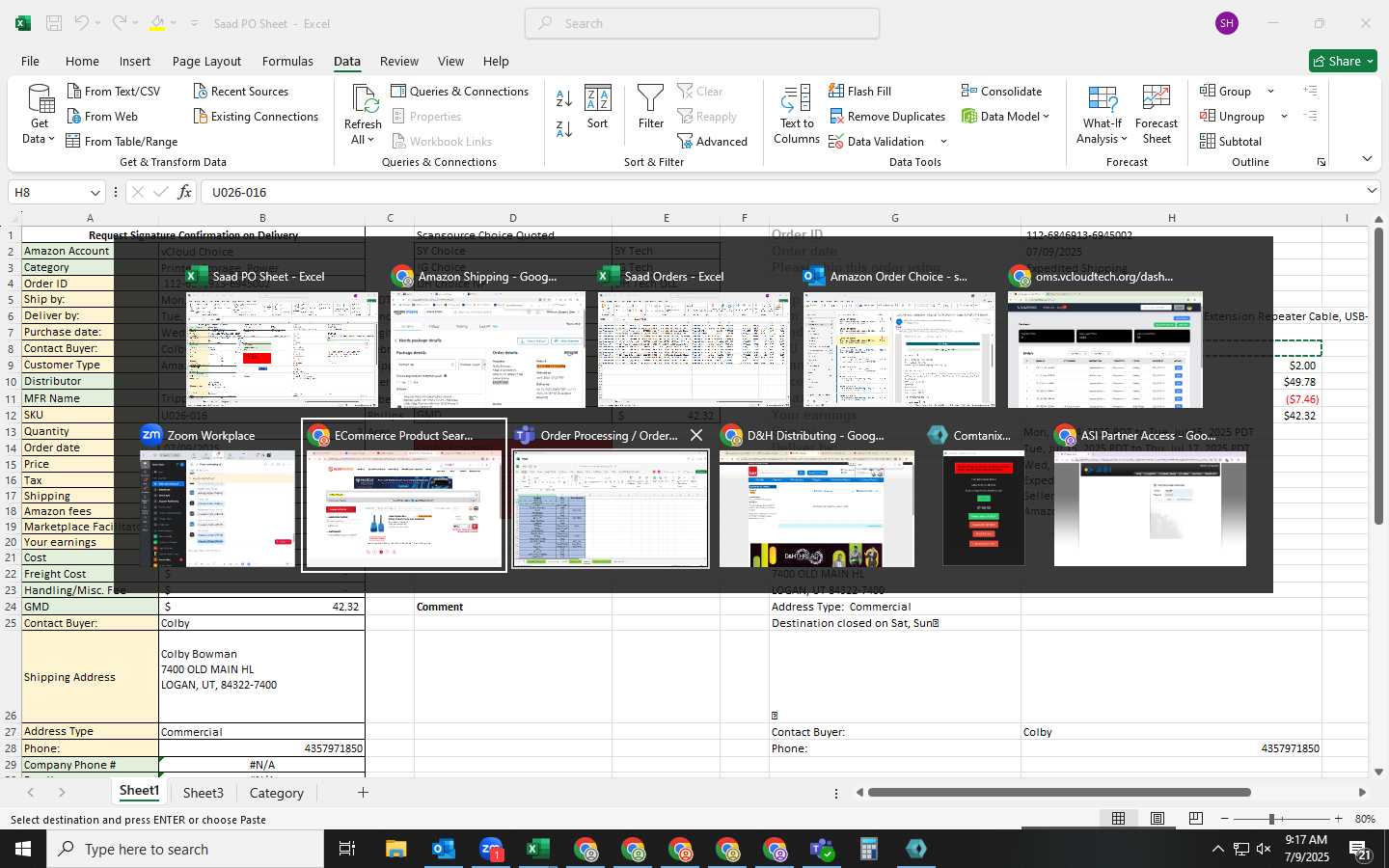1389x868 pixels.
Task: Sort Z to A descending
Action: tap(564, 128)
